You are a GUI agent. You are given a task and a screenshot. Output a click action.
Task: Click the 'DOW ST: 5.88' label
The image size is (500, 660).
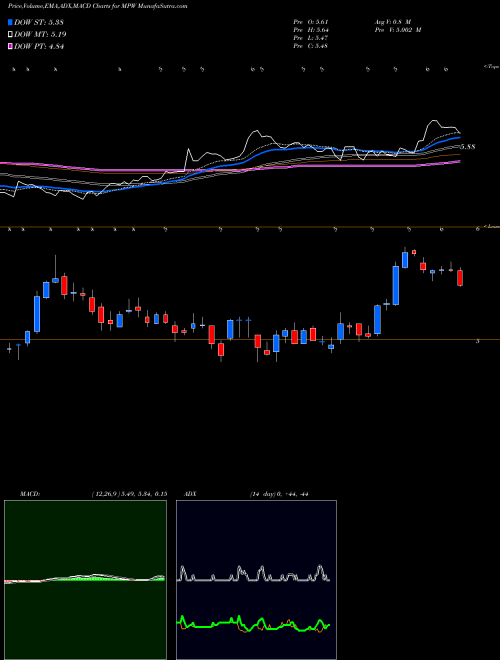(x=39, y=22)
